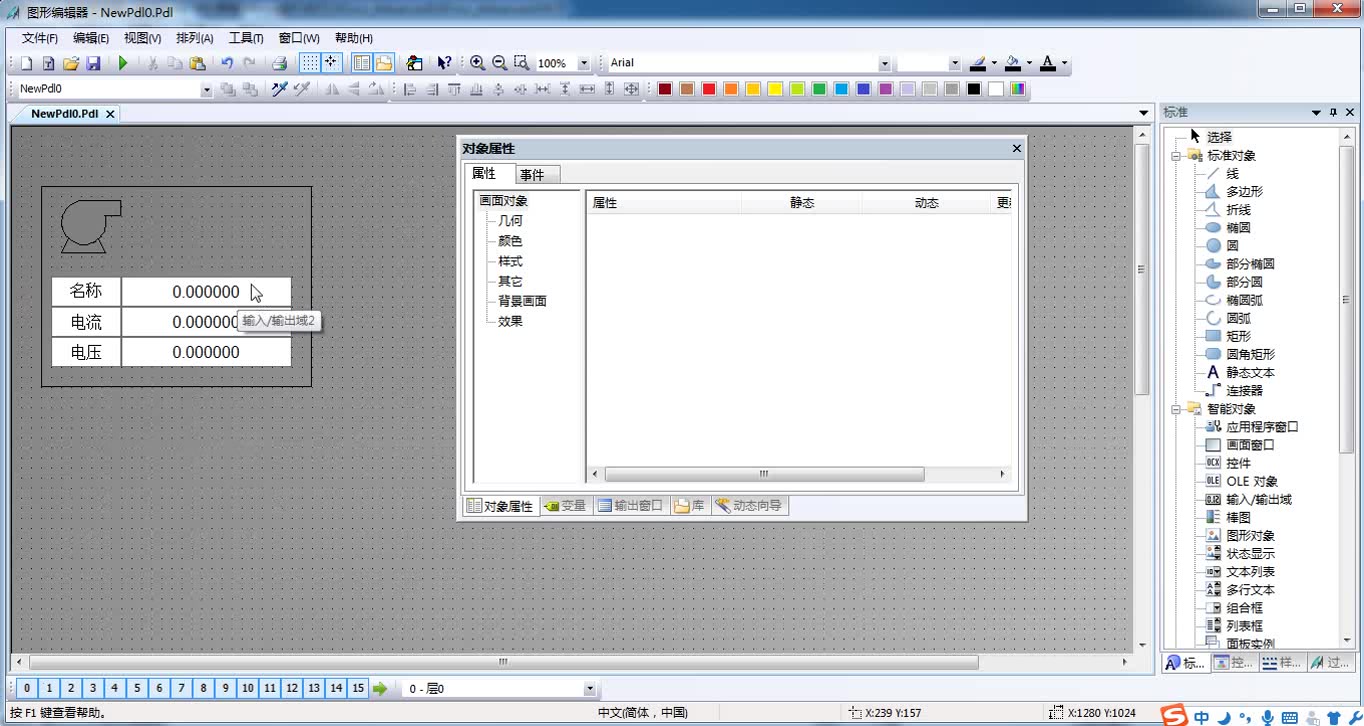Viewport: 1364px width, 726px height.
Task: Zoom out with the magnifier minus icon
Action: [x=499, y=63]
